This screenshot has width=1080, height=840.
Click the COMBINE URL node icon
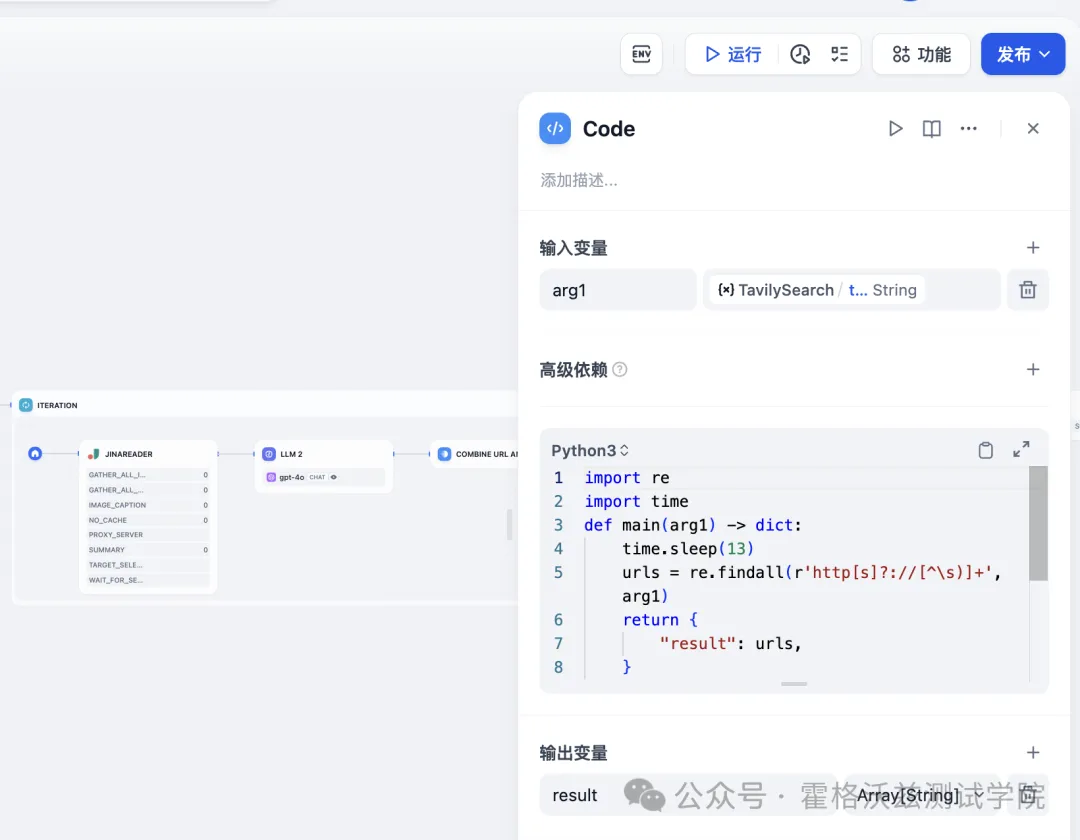(x=444, y=454)
